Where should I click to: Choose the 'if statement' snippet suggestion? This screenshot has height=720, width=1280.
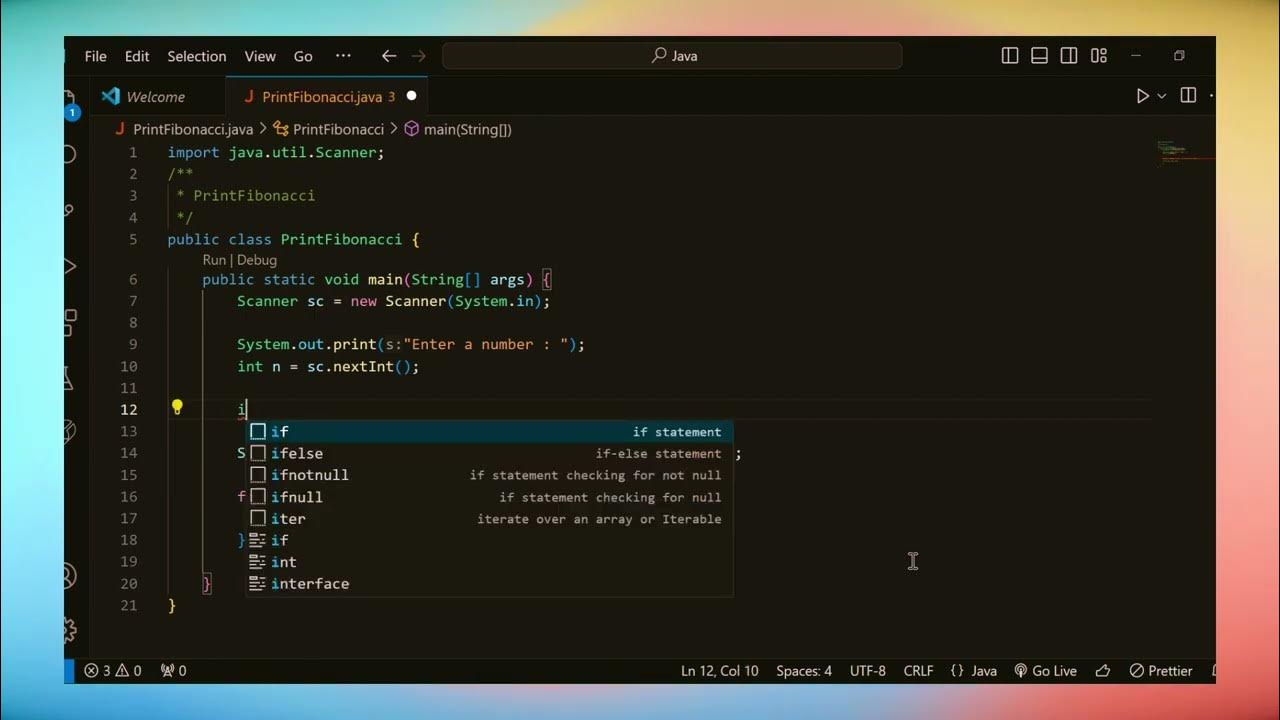tap(490, 432)
